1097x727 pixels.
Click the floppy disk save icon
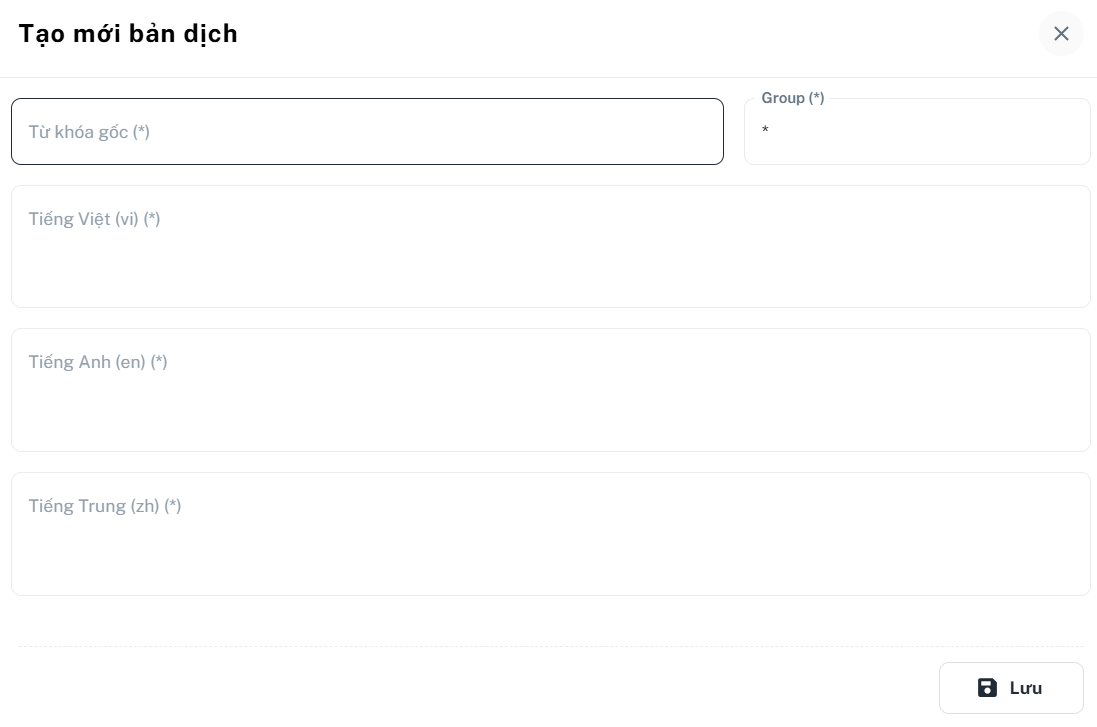986,688
